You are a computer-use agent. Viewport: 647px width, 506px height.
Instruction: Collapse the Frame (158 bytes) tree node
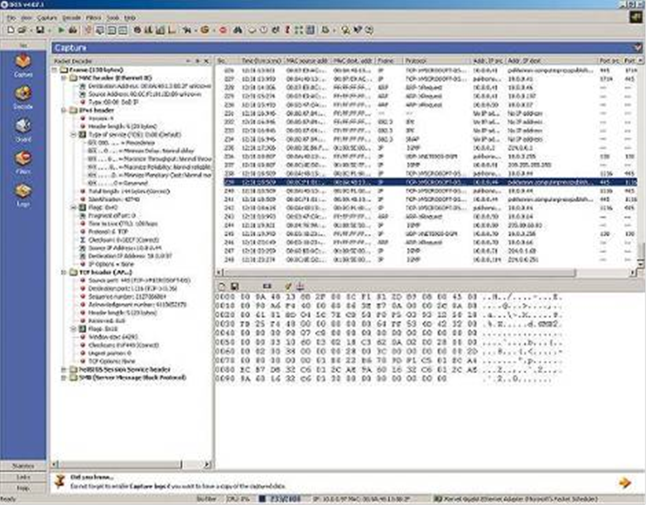(55, 70)
